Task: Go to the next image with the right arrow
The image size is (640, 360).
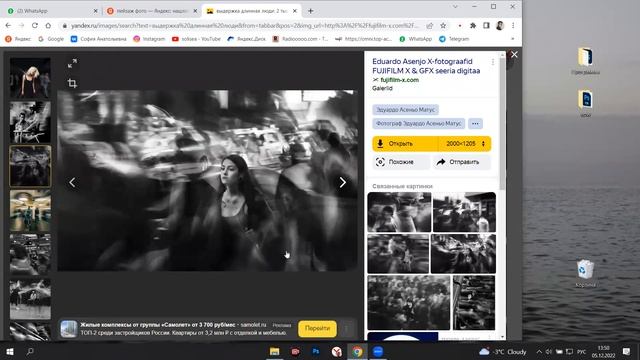Action: [342, 182]
